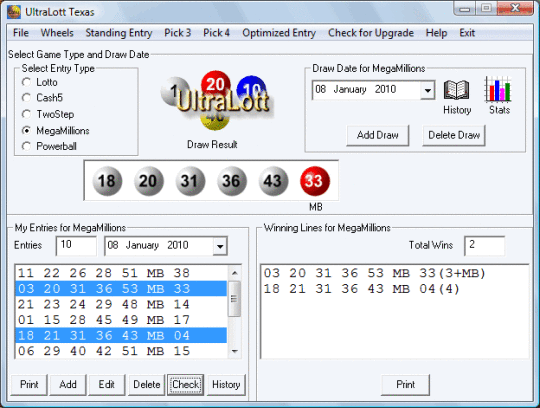Image resolution: width=540 pixels, height=408 pixels.
Task: Click the entries list scrollbar thumb
Action: 235,299
